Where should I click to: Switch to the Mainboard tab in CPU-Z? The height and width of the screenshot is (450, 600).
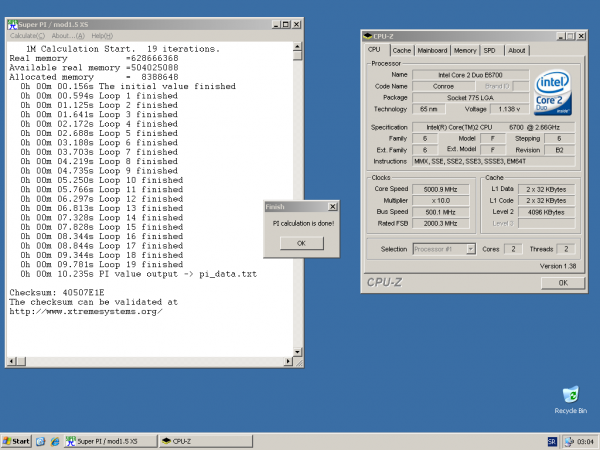[432, 51]
